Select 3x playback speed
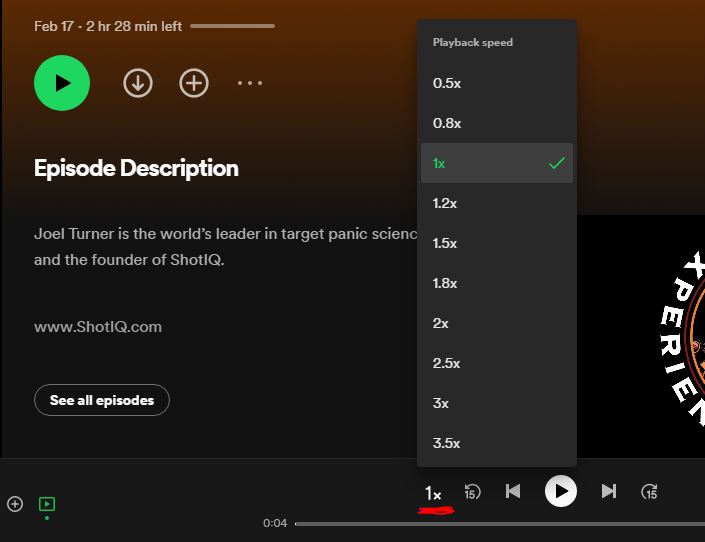Viewport: 705px width, 542px height. 497,403
